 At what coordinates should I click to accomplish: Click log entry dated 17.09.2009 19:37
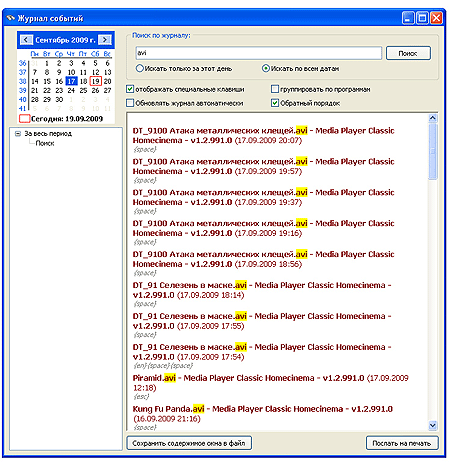[x=263, y=197]
